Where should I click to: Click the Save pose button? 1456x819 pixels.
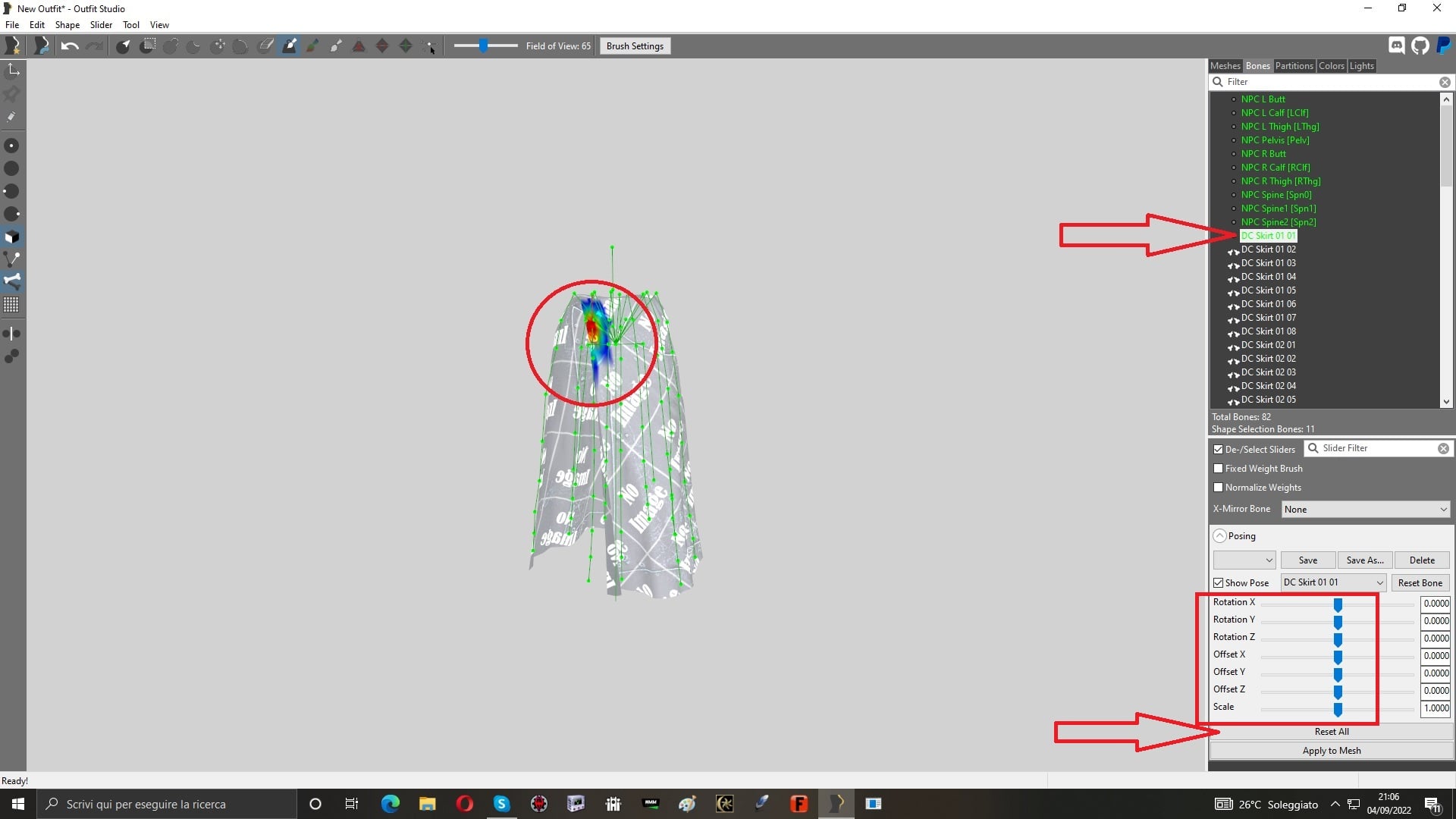coord(1307,560)
